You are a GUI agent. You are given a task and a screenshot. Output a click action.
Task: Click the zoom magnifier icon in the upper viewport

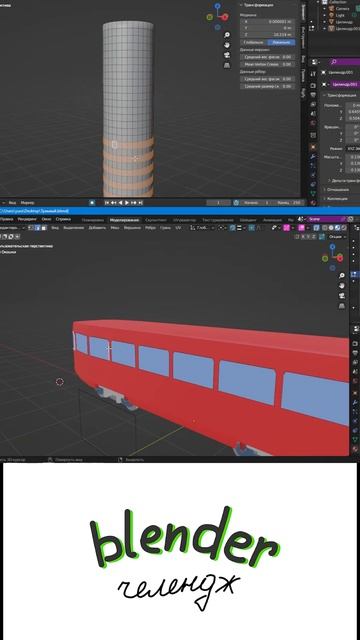[227, 35]
